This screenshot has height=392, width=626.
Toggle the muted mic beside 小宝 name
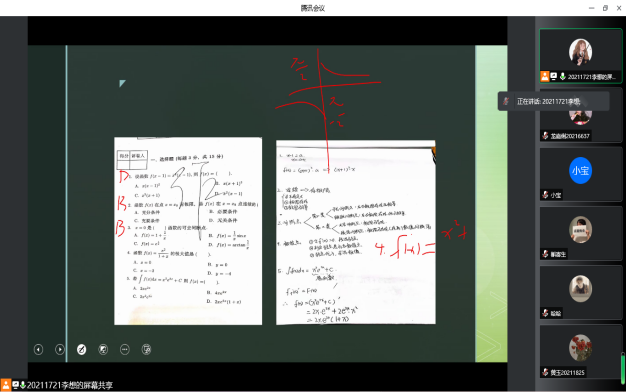coord(545,195)
